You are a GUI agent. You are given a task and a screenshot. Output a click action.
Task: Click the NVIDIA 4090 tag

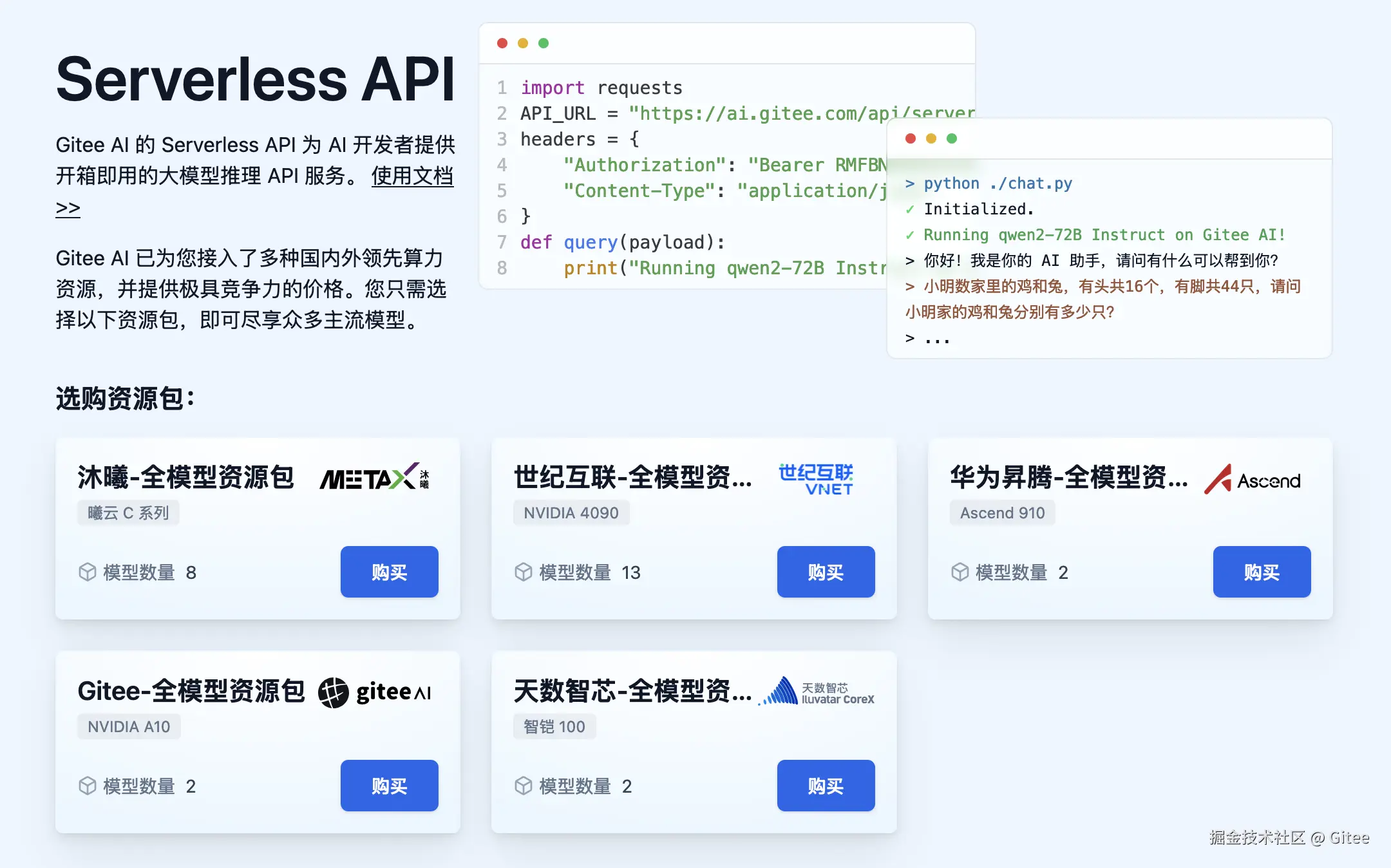point(571,513)
